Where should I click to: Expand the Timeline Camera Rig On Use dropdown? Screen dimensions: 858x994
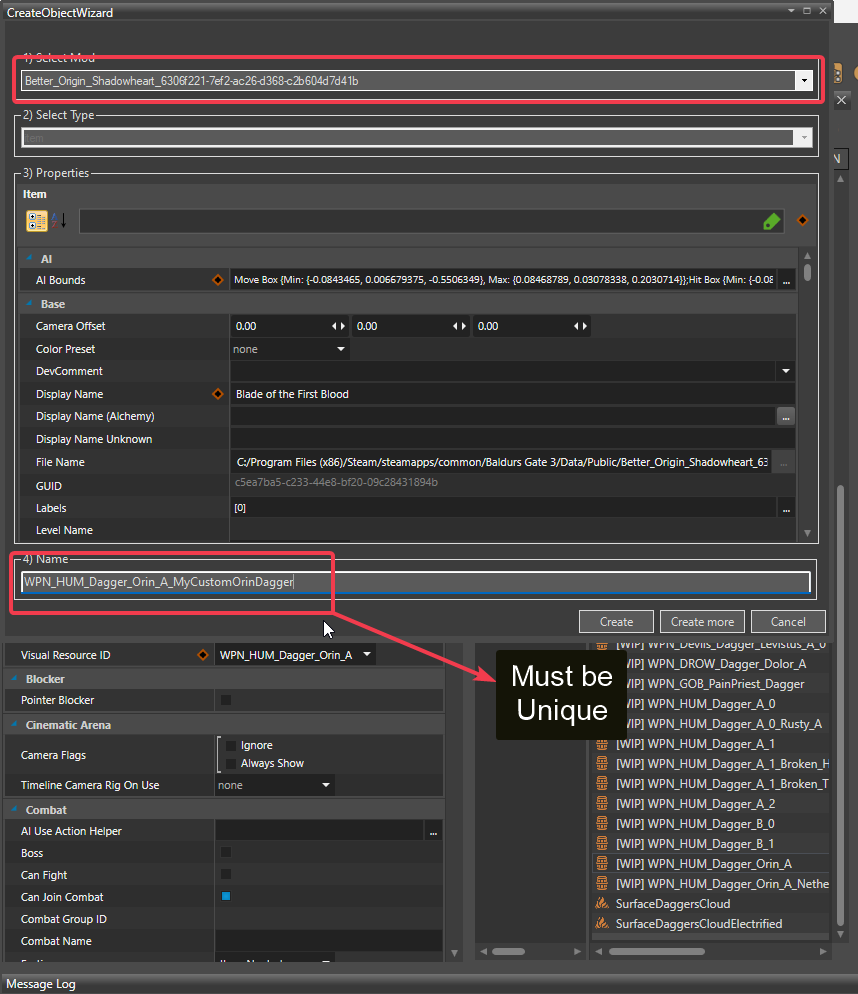326,785
